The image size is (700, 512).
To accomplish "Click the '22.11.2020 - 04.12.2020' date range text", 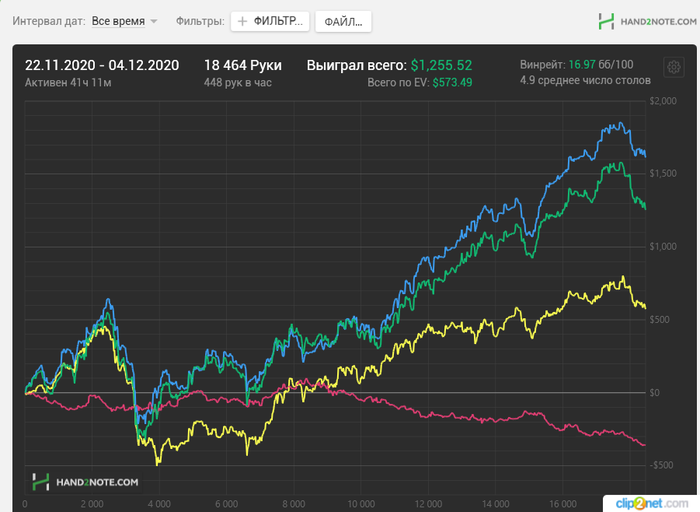I will coord(102,65).
